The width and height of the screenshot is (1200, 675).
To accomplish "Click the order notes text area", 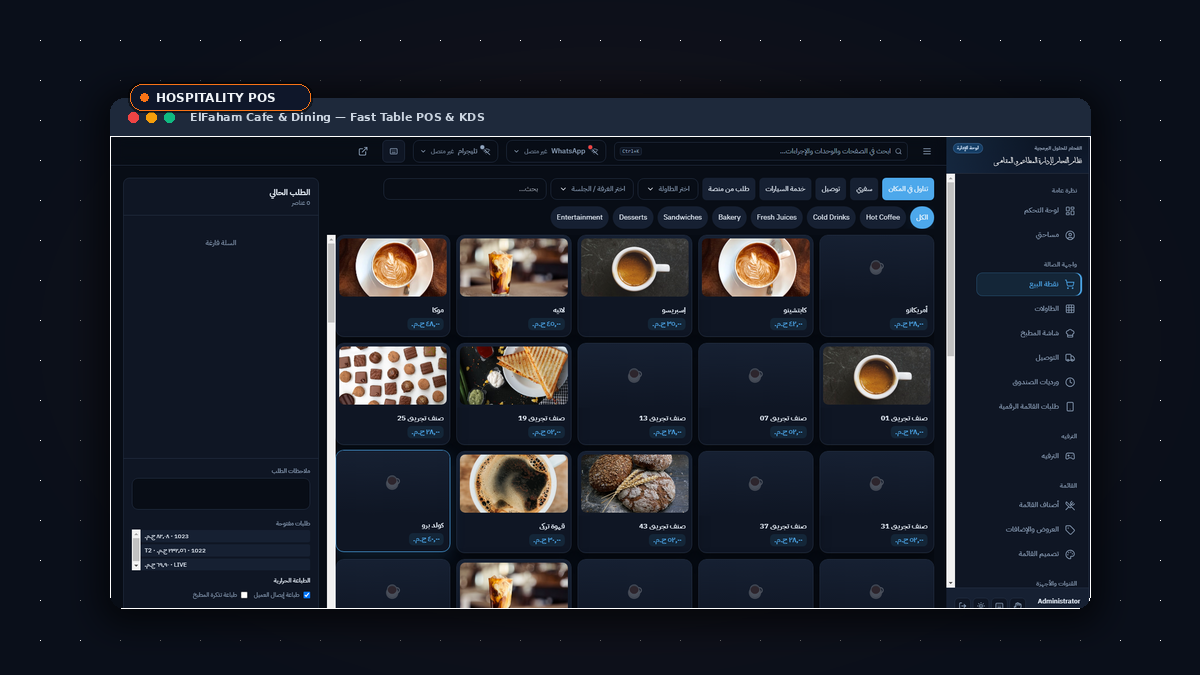I will tap(221, 494).
